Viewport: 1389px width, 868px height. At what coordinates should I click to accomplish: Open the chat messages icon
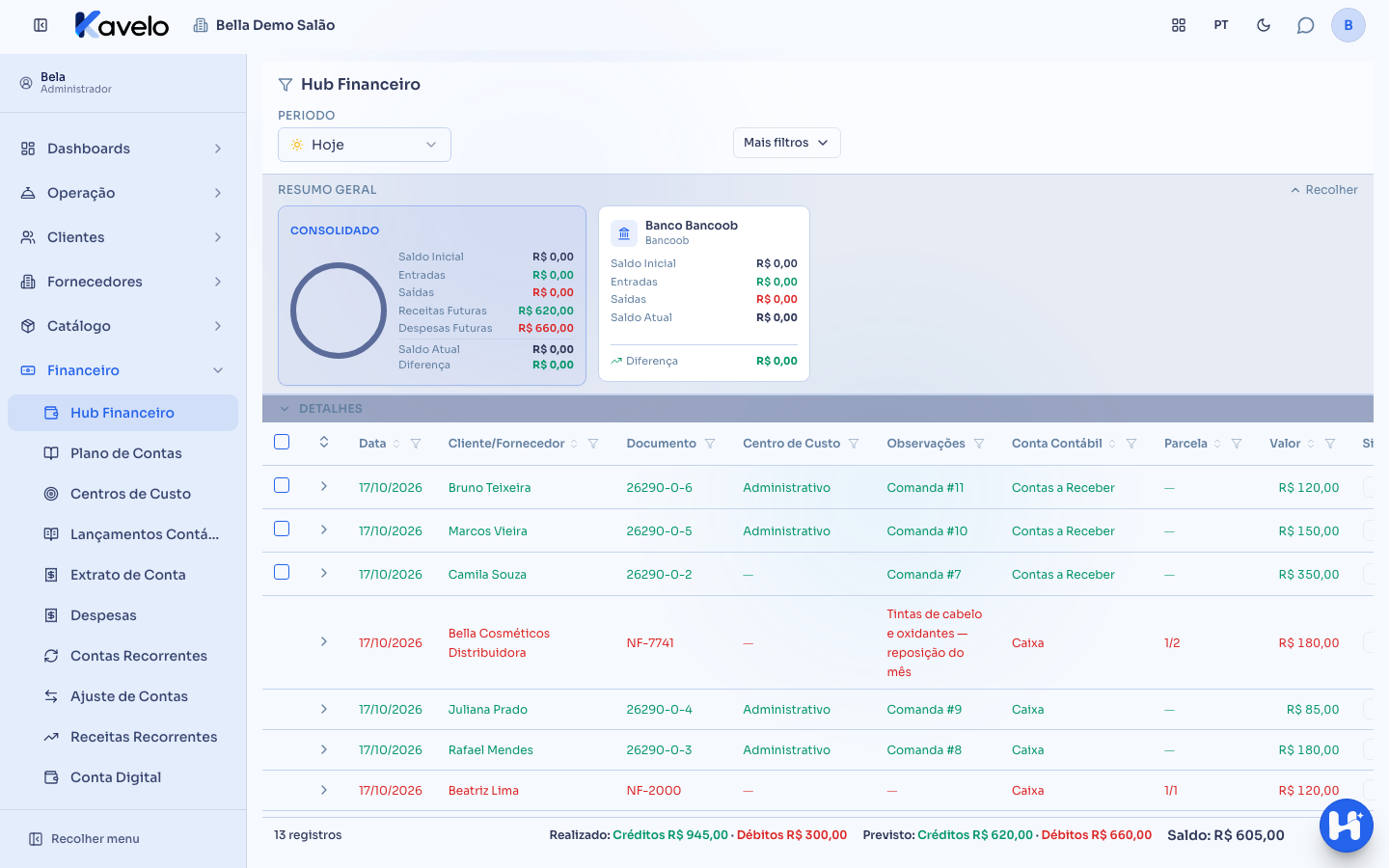pyautogui.click(x=1305, y=25)
